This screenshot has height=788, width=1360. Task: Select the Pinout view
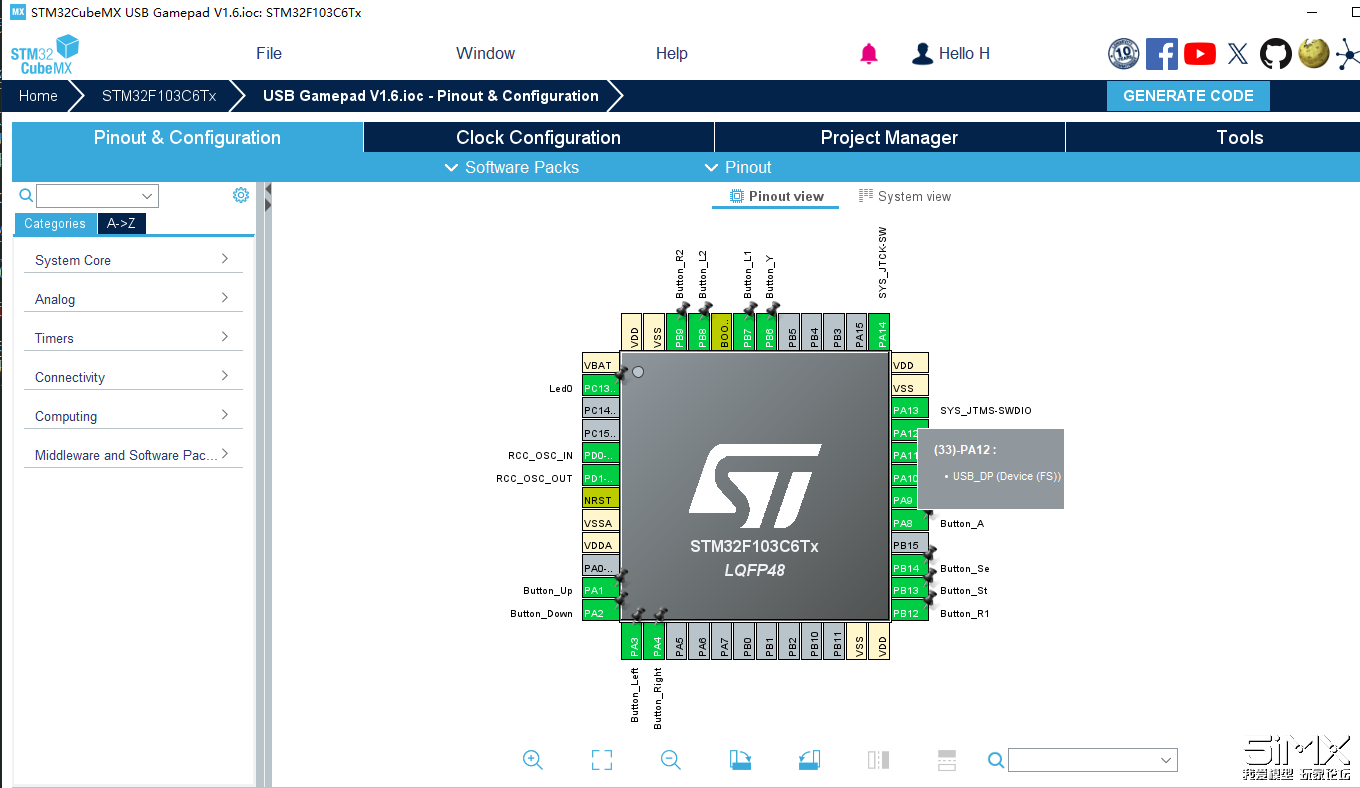pyautogui.click(x=777, y=196)
